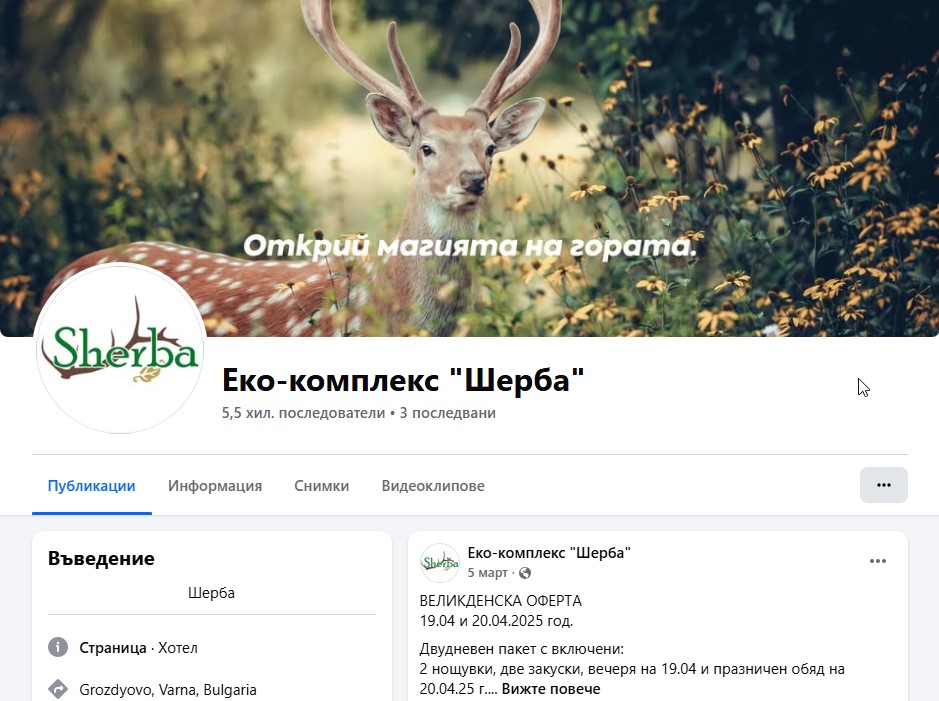This screenshot has height=701, width=939.
Task: Switch to the Публикации tab
Action: point(91,486)
